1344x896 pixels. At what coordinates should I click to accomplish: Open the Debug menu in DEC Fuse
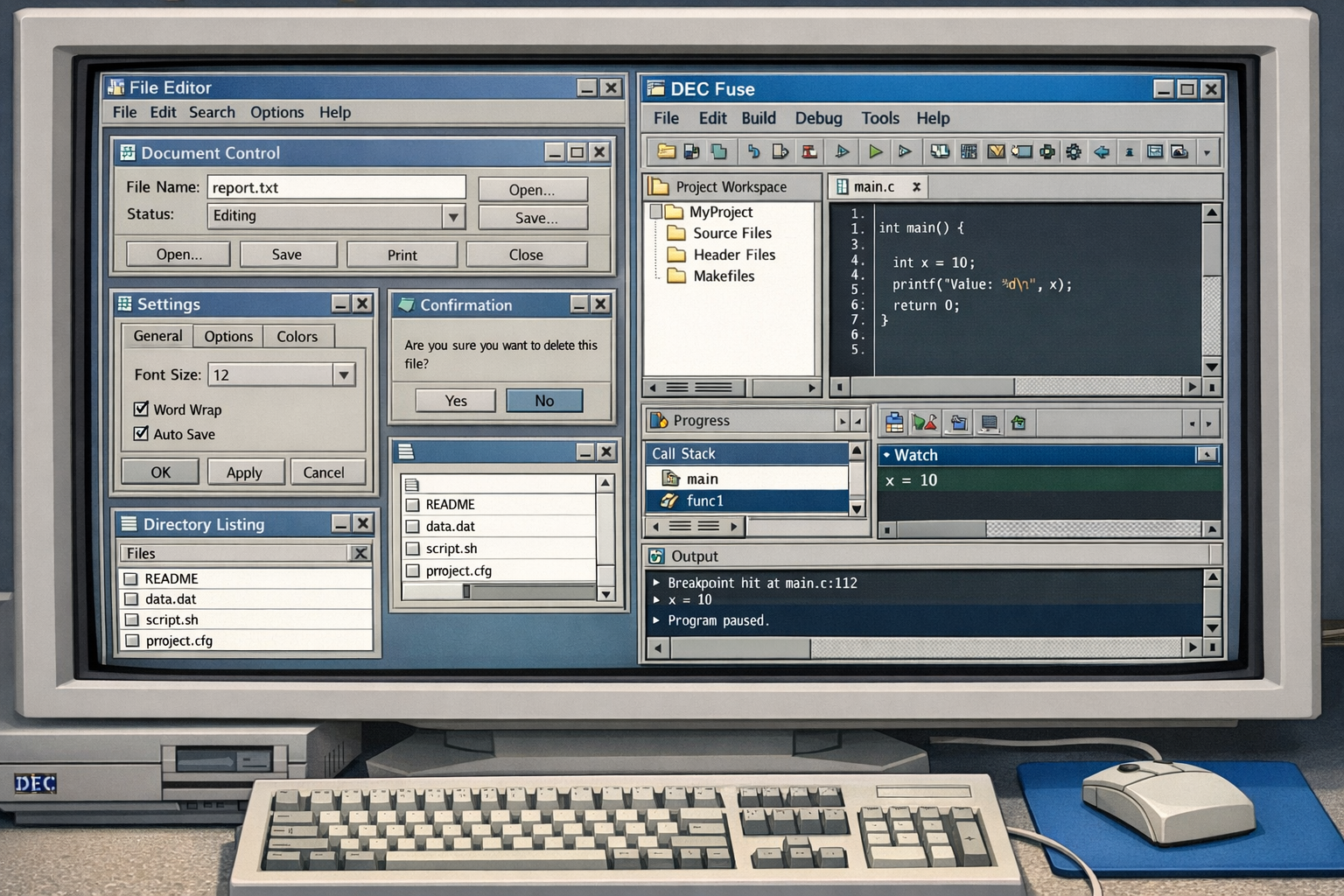(818, 118)
